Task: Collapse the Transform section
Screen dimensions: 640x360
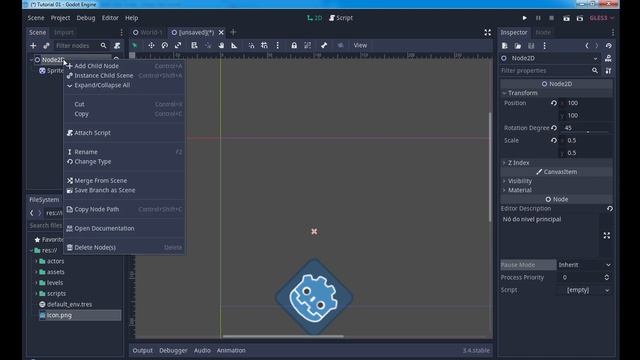Action: tap(556, 93)
